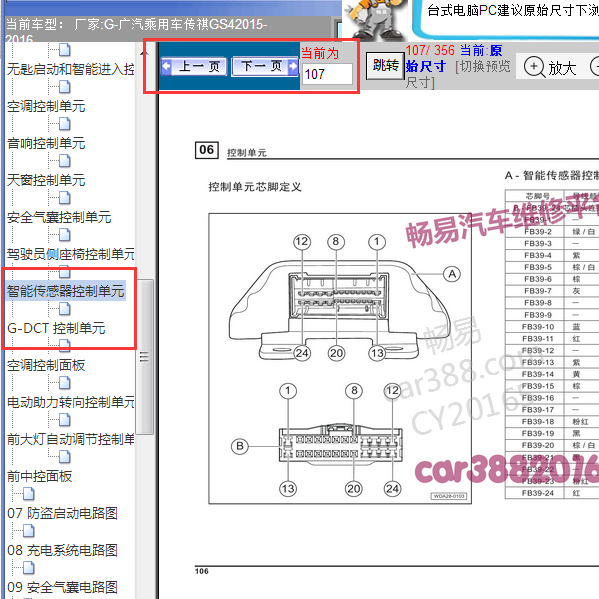The width and height of the screenshot is (599, 599).
Task: Click page icon above 09 安全气囊电路图
Action: coord(28,568)
